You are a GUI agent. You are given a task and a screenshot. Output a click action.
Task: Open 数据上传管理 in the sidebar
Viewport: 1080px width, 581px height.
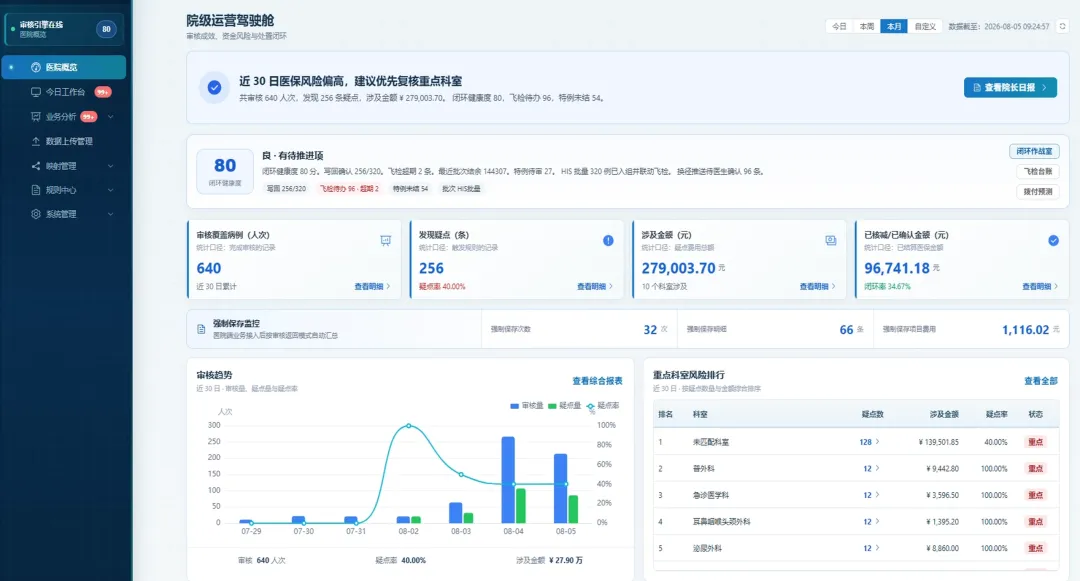point(64,141)
